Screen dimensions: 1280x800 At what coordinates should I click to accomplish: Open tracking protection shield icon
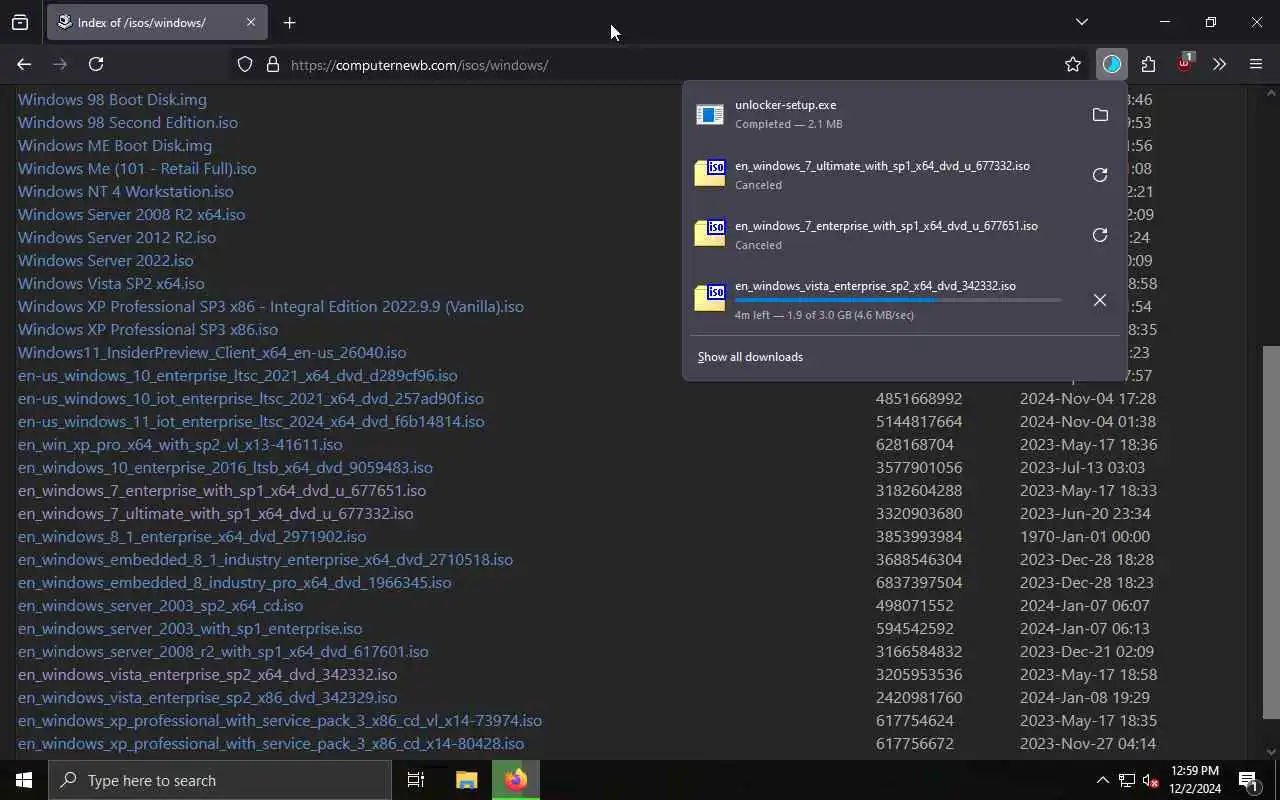pyautogui.click(x=245, y=64)
